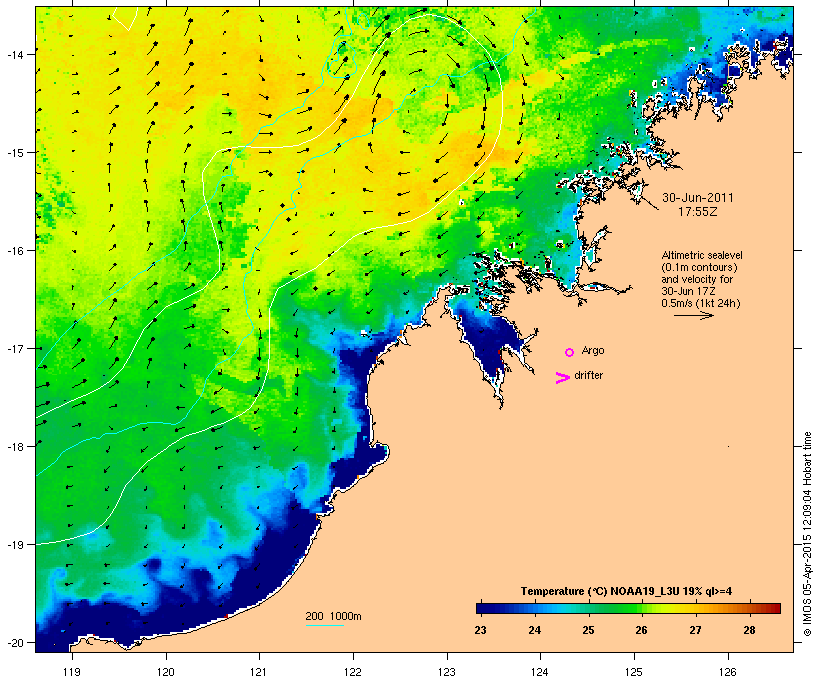820x680 pixels.
Task: Click the '30-Jun 17Z' text line
Action: (688, 291)
